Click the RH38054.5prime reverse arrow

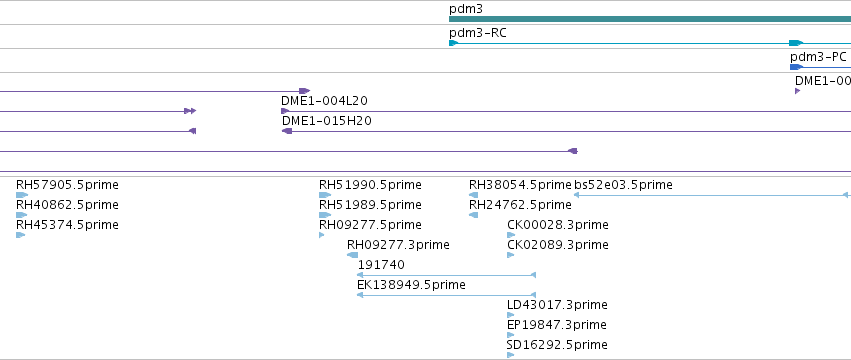[473, 195]
